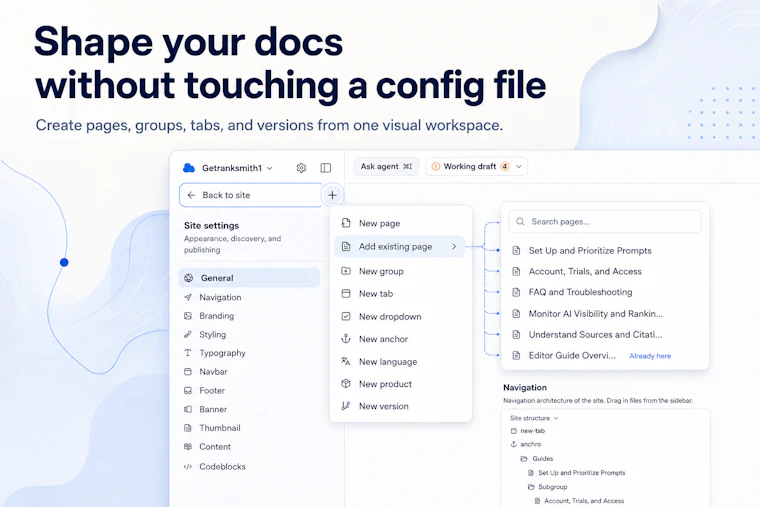Image resolution: width=760 pixels, height=507 pixels.
Task: Click the Already here label
Action: click(x=650, y=356)
